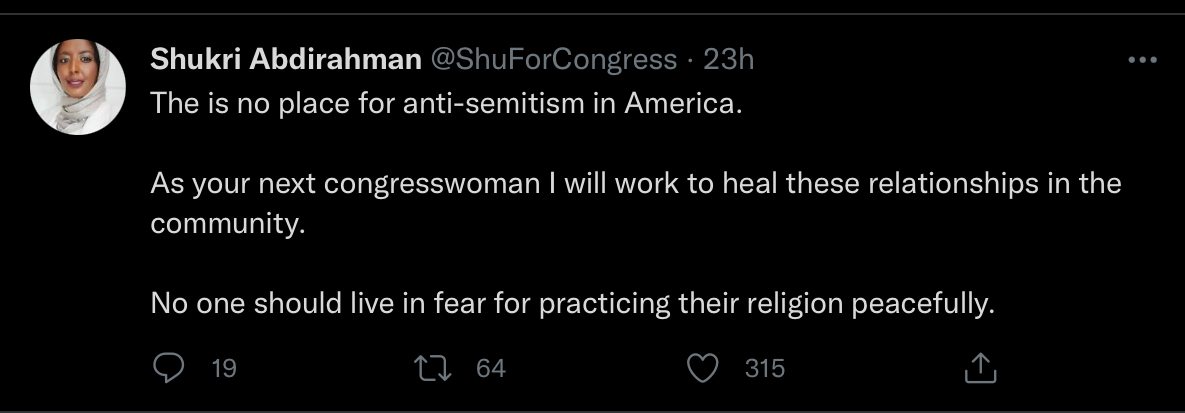
Task: Visit the @ShuForCongress handle
Action: tap(554, 60)
